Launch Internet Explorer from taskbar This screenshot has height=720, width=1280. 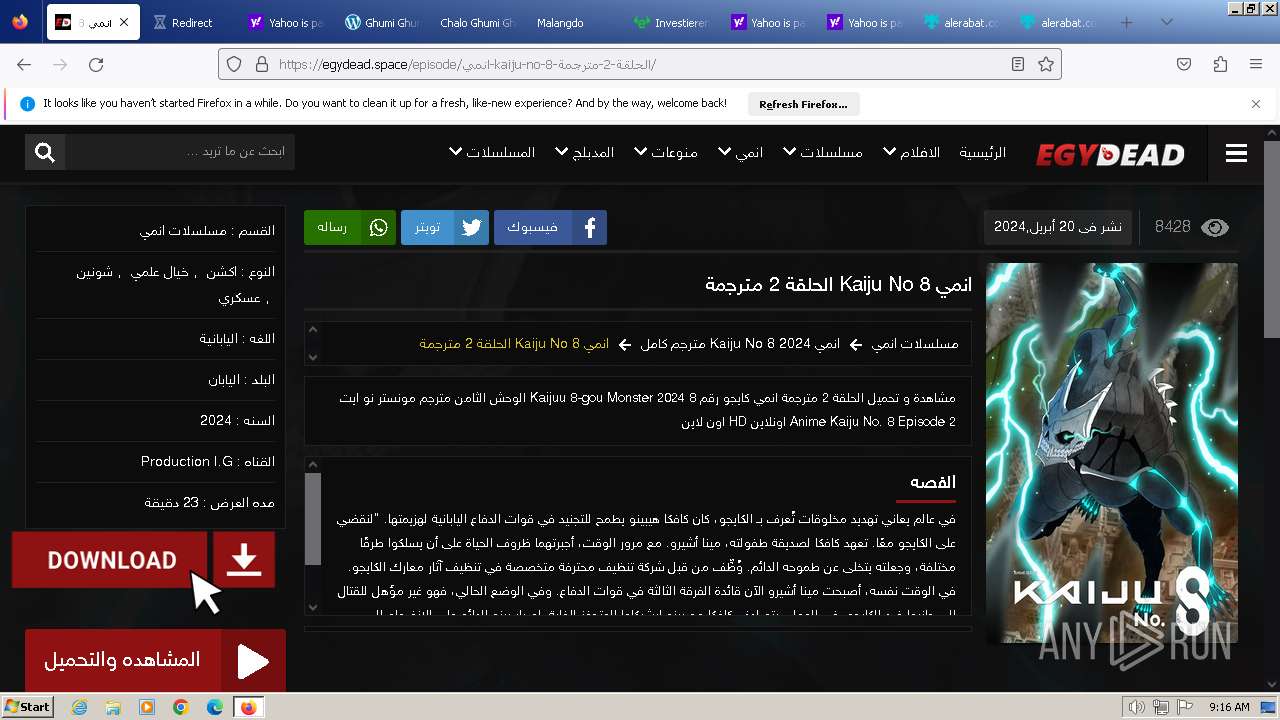pos(79,707)
